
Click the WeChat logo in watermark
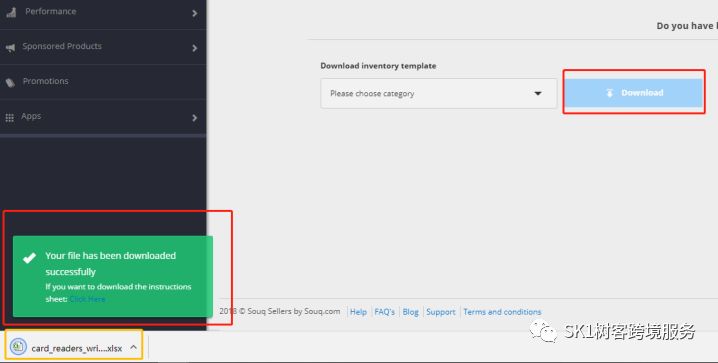click(544, 330)
